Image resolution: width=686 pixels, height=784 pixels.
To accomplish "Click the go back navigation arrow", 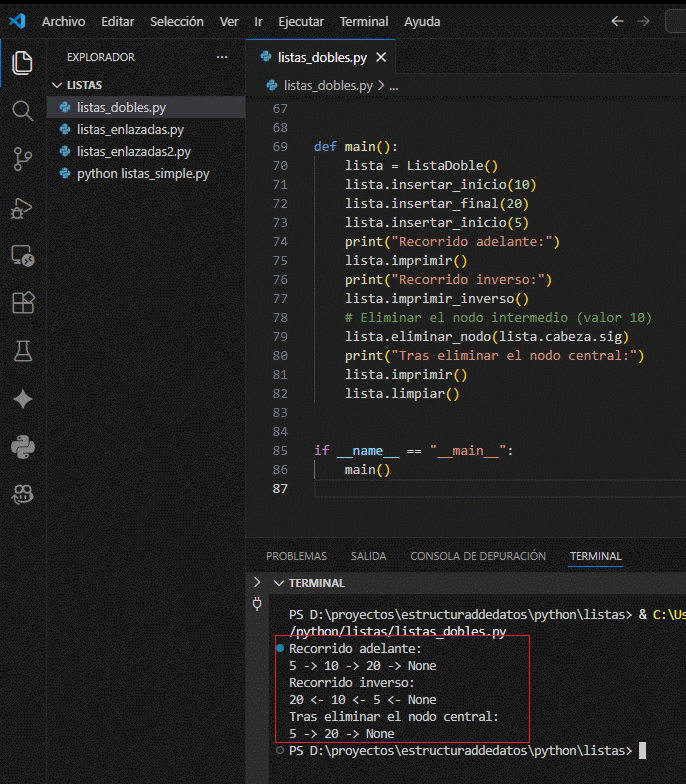I will pos(617,21).
